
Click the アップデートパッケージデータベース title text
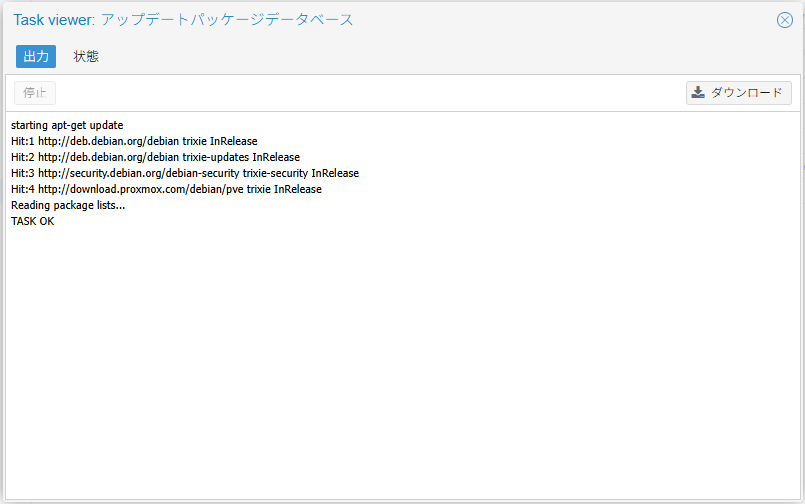coord(227,20)
